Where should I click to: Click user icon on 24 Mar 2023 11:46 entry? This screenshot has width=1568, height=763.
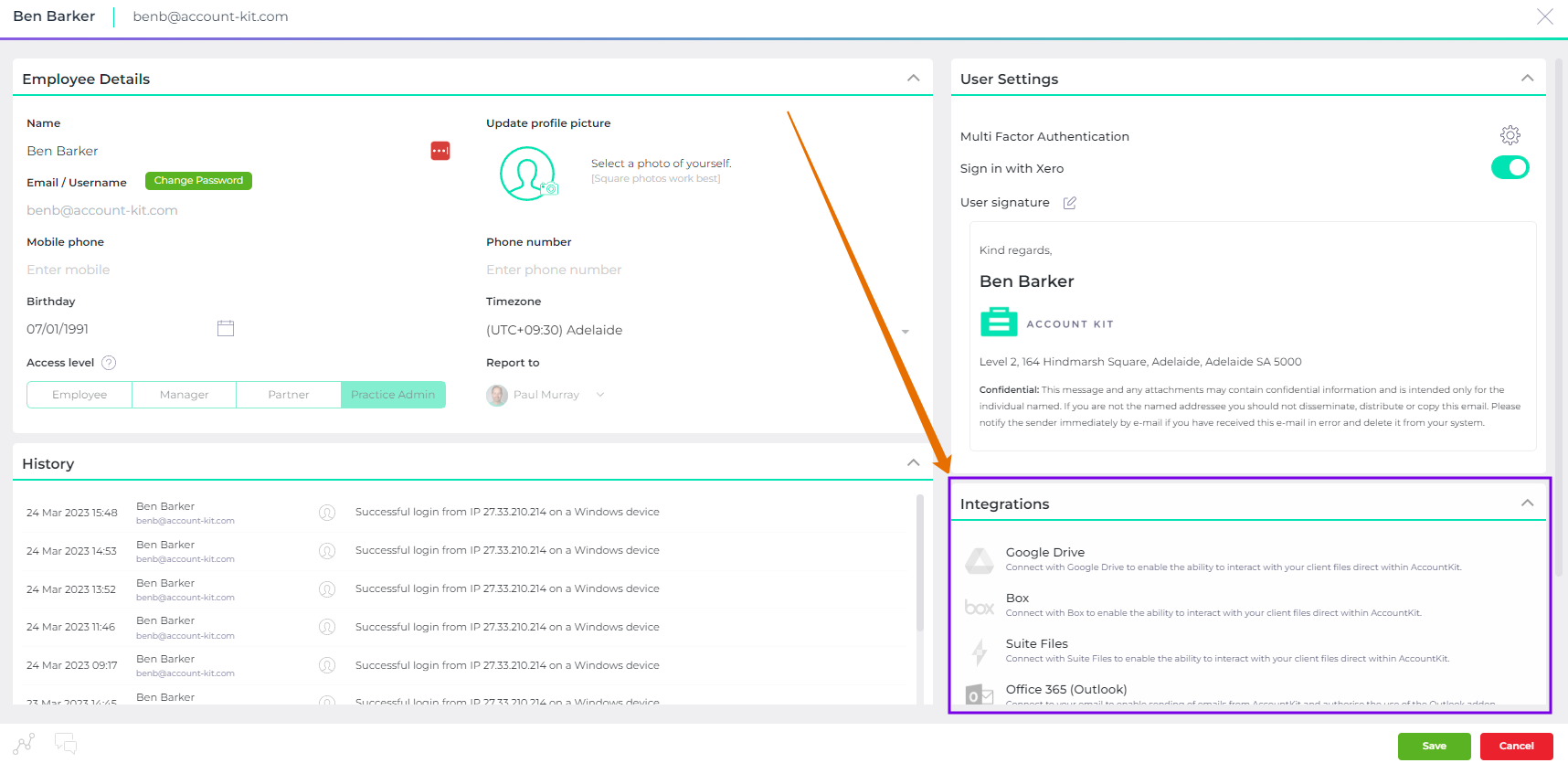click(x=327, y=627)
